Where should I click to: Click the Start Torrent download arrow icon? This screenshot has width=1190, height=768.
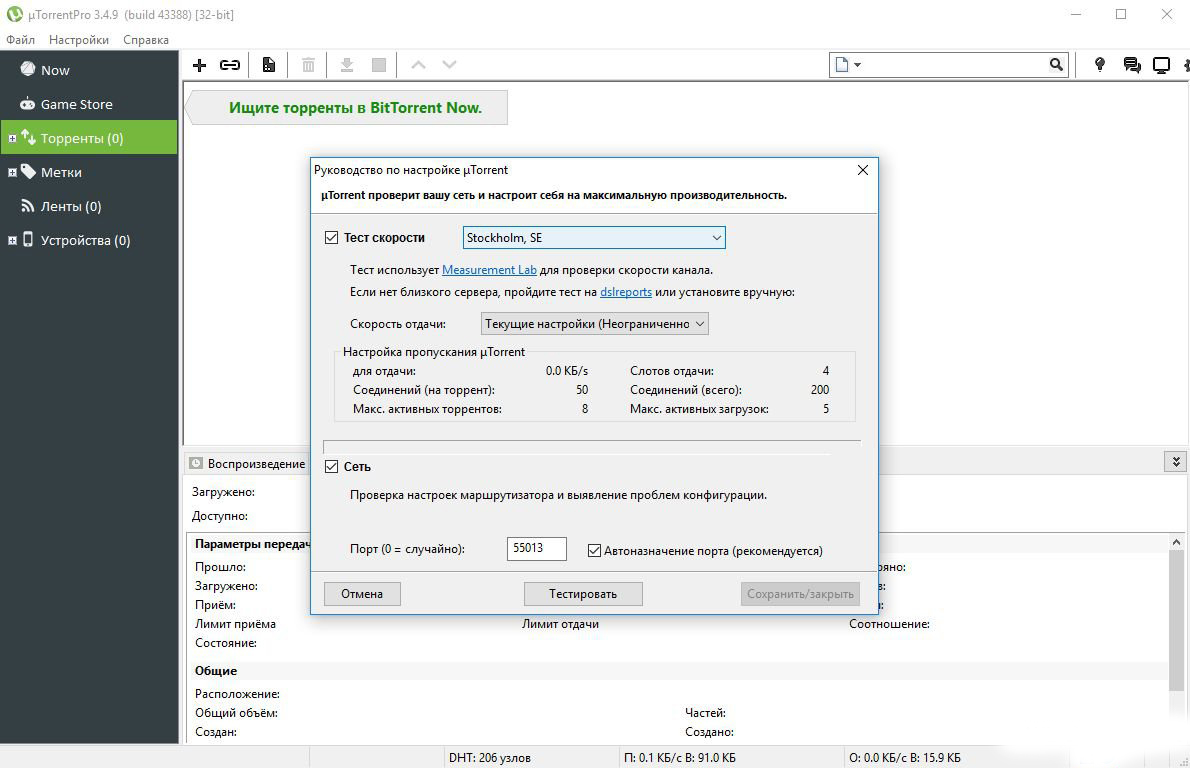pyautogui.click(x=347, y=65)
